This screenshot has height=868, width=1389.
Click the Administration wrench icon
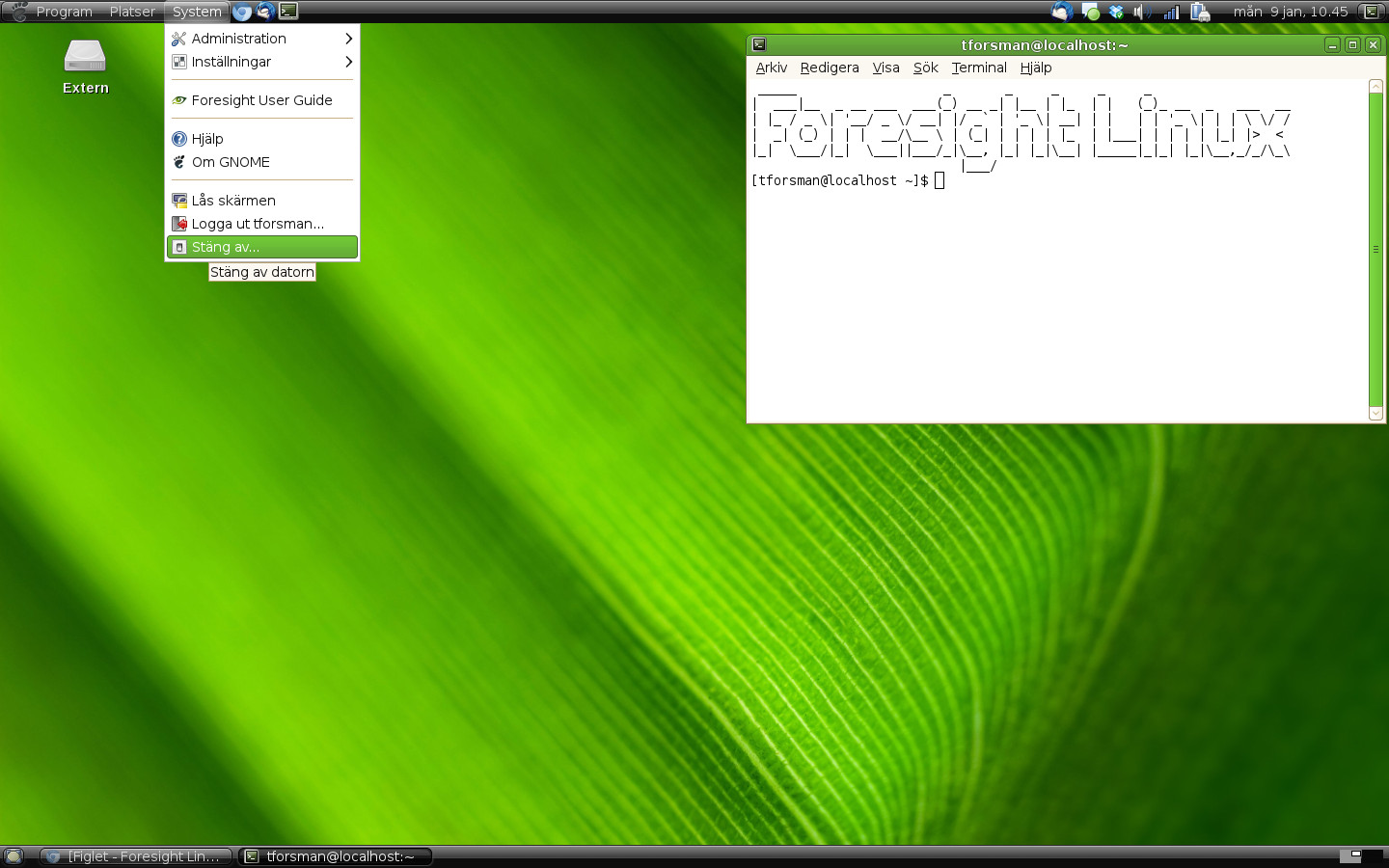[178, 39]
